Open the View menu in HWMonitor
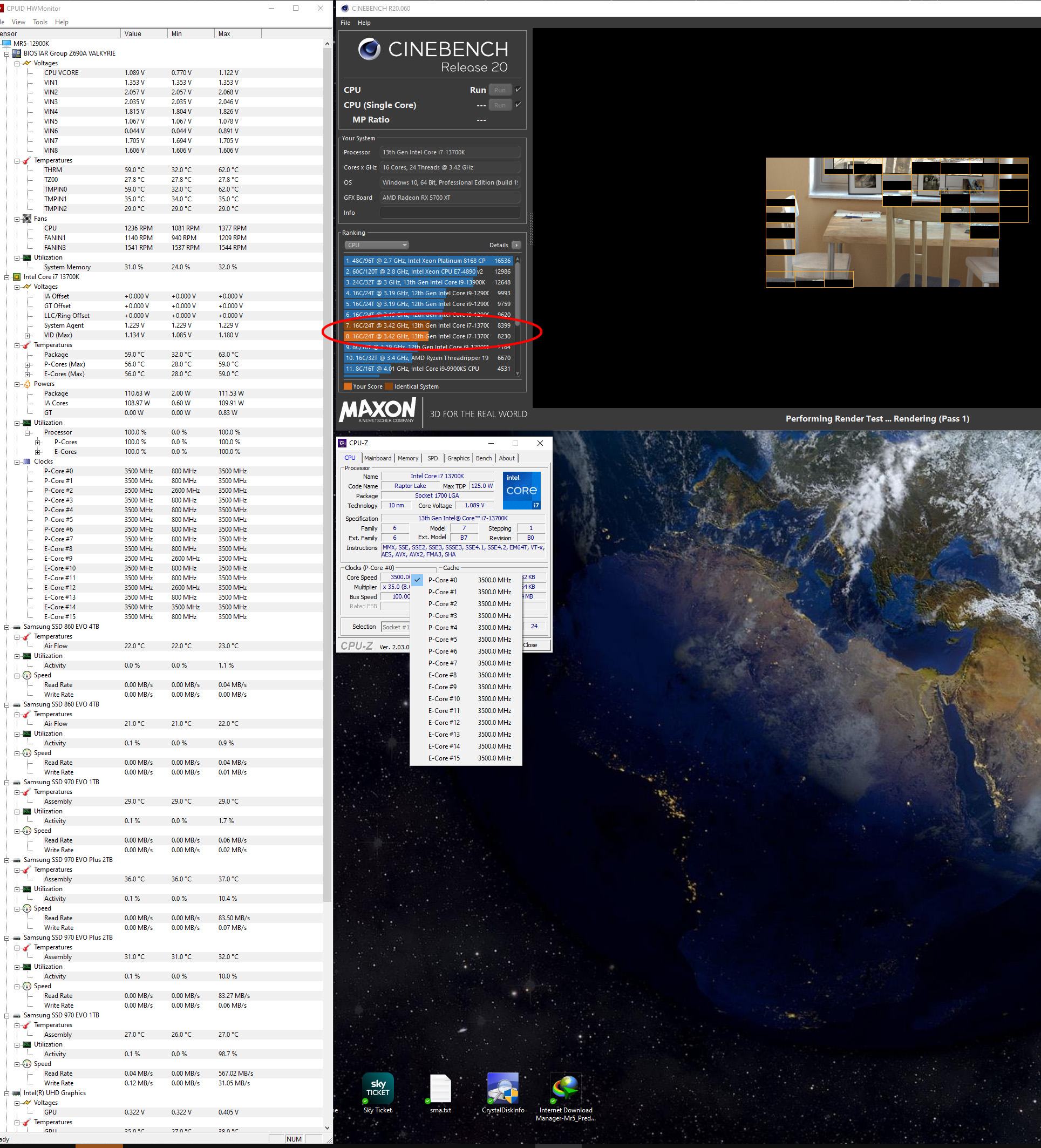The image size is (1041, 1148). 19,22
